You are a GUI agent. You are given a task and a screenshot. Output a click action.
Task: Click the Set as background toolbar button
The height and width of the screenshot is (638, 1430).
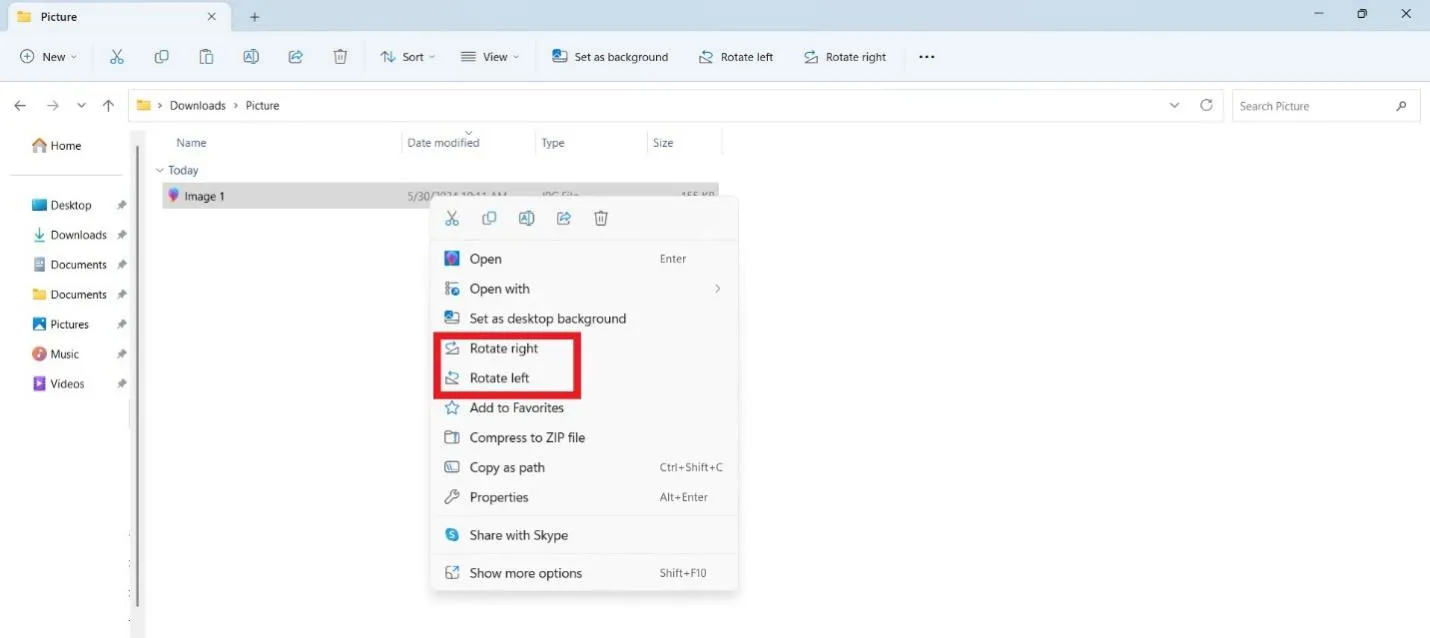coord(610,57)
